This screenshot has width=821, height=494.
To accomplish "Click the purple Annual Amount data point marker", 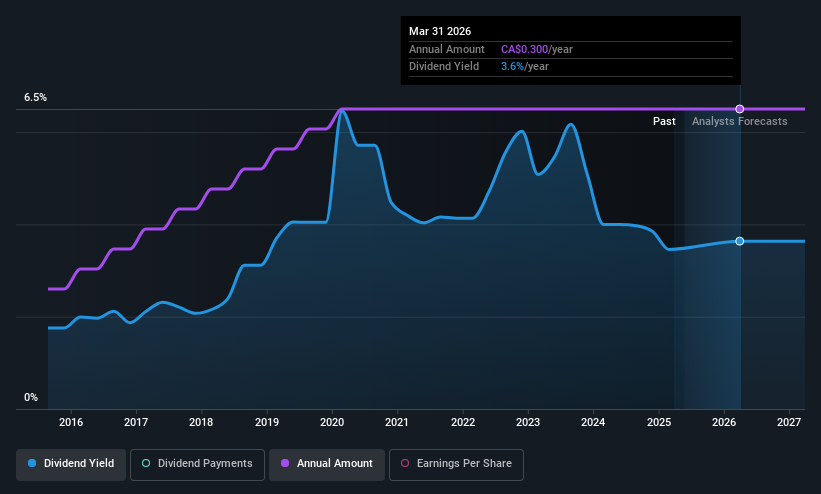I will pos(739,109).
